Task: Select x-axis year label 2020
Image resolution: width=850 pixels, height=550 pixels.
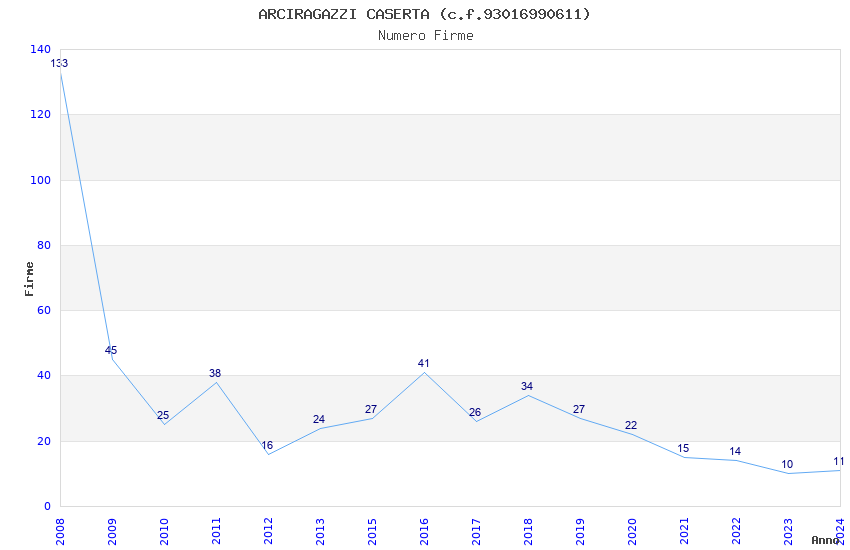Action: coord(632,532)
